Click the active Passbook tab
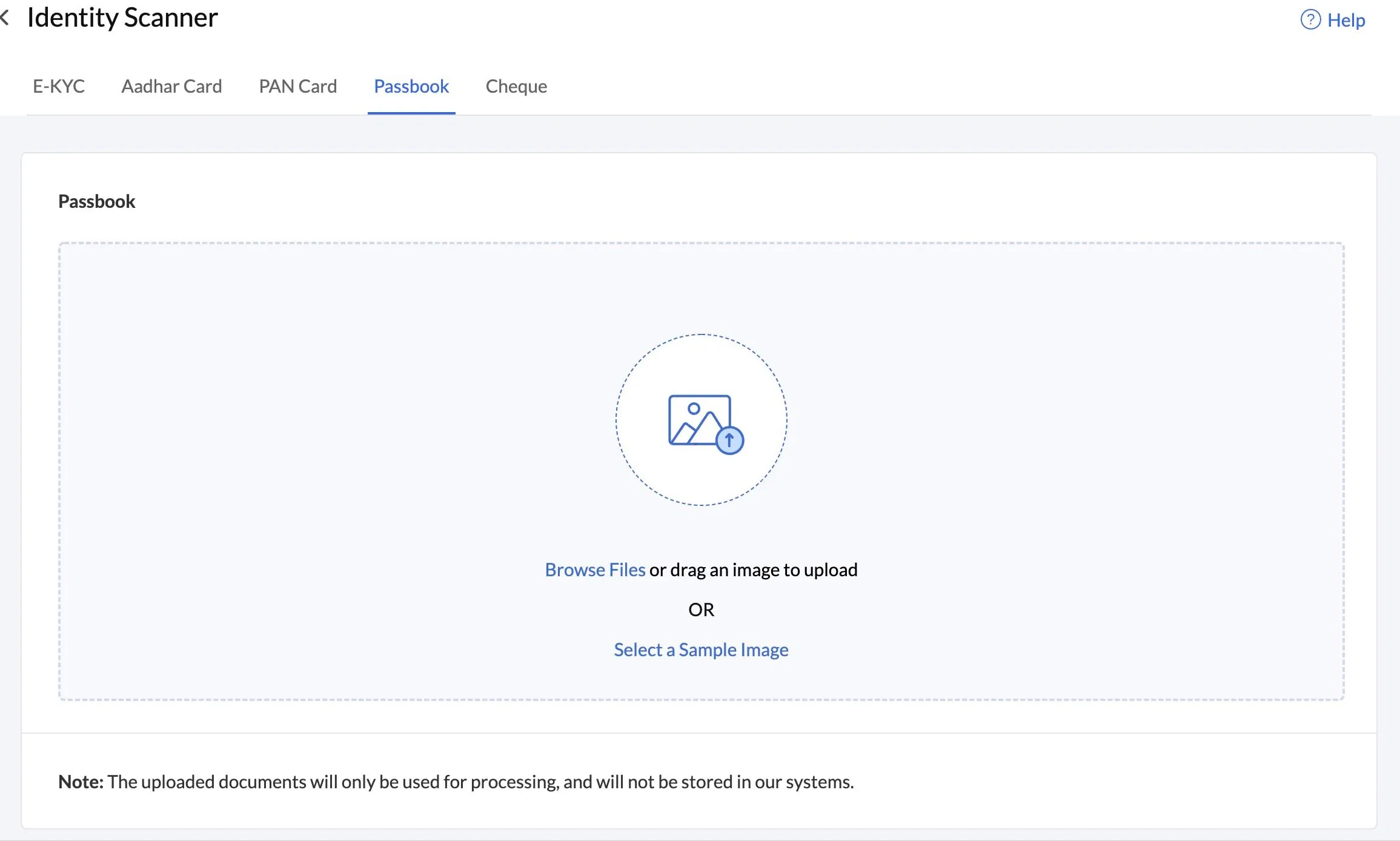The height and width of the screenshot is (841, 1400). [411, 86]
